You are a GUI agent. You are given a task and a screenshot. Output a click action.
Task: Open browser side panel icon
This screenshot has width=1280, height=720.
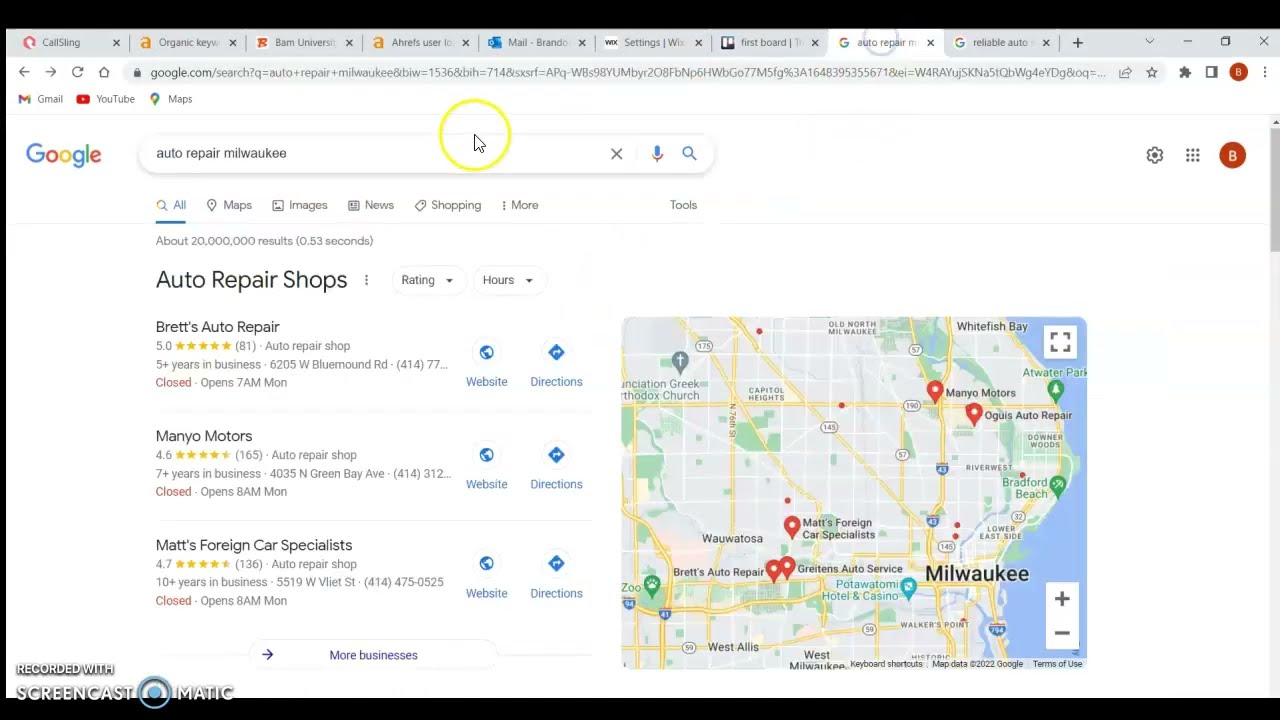(x=1211, y=72)
